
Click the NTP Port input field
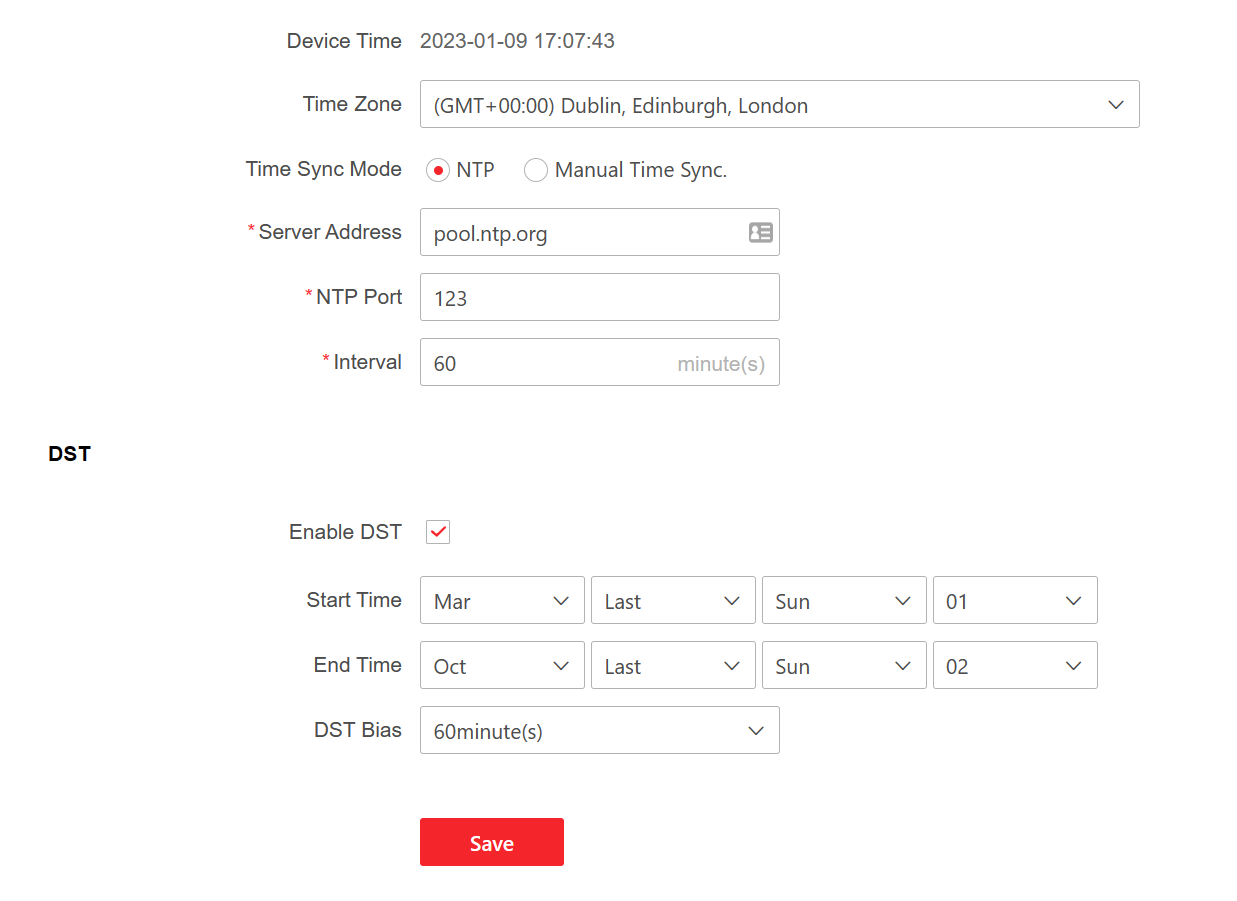coord(599,298)
